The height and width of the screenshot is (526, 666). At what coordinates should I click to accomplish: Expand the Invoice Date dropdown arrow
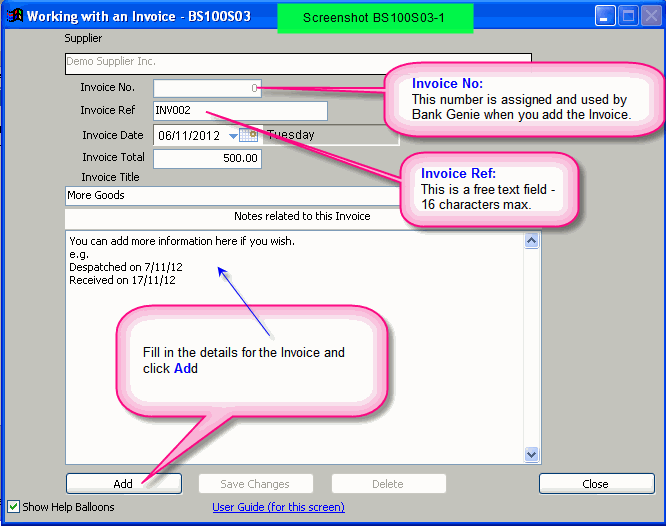point(233,135)
